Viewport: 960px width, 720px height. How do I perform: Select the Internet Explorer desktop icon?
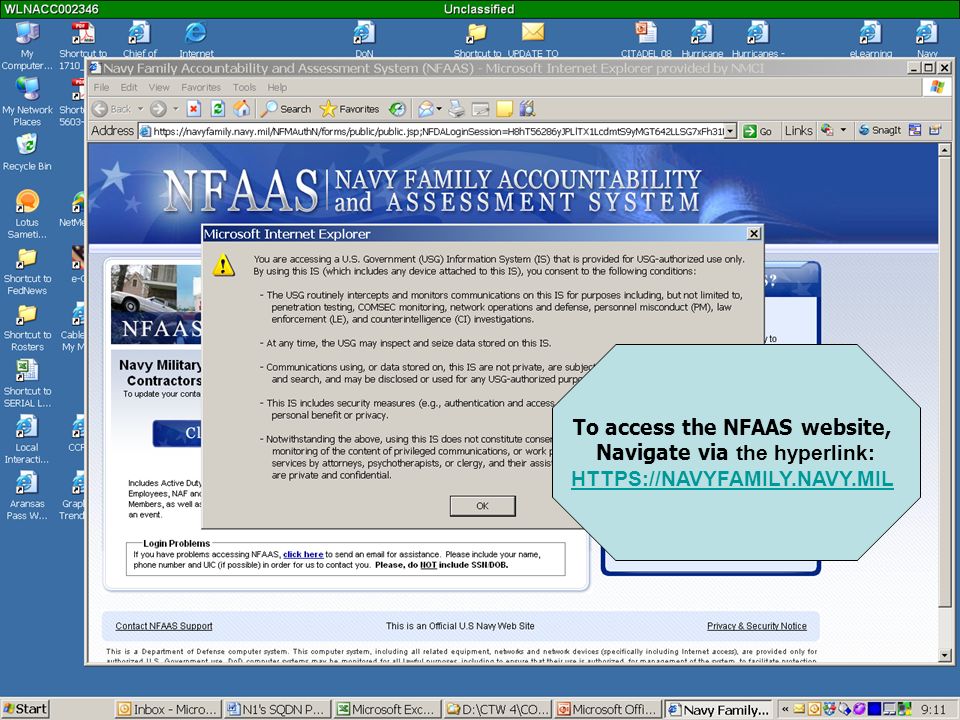tap(196, 40)
